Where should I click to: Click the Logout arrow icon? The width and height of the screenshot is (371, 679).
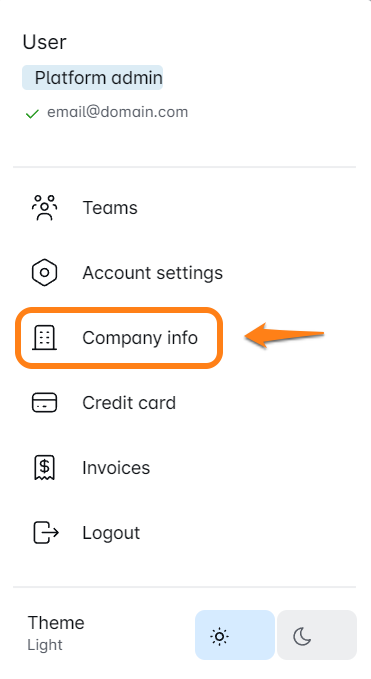tap(46, 533)
